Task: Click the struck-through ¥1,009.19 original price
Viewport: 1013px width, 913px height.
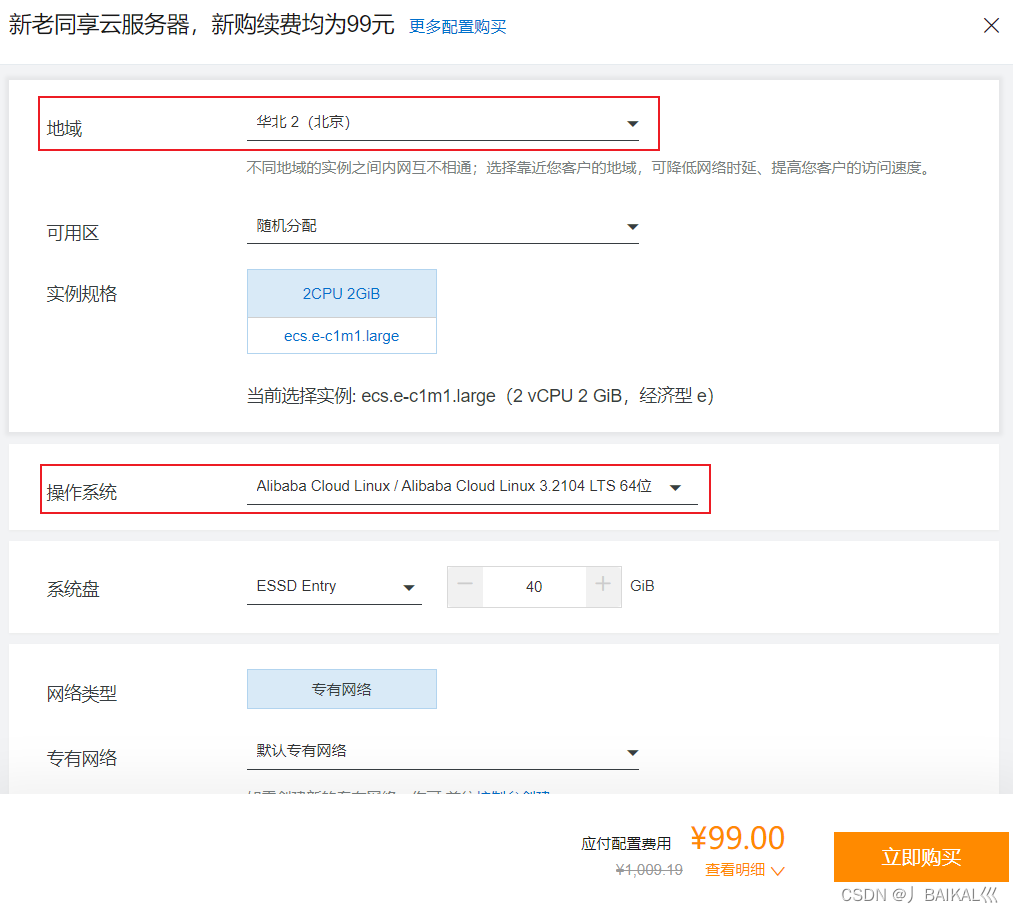Action: point(649,870)
